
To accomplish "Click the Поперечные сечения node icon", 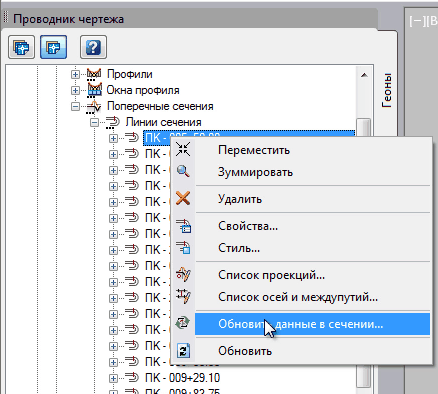I will 94,106.
